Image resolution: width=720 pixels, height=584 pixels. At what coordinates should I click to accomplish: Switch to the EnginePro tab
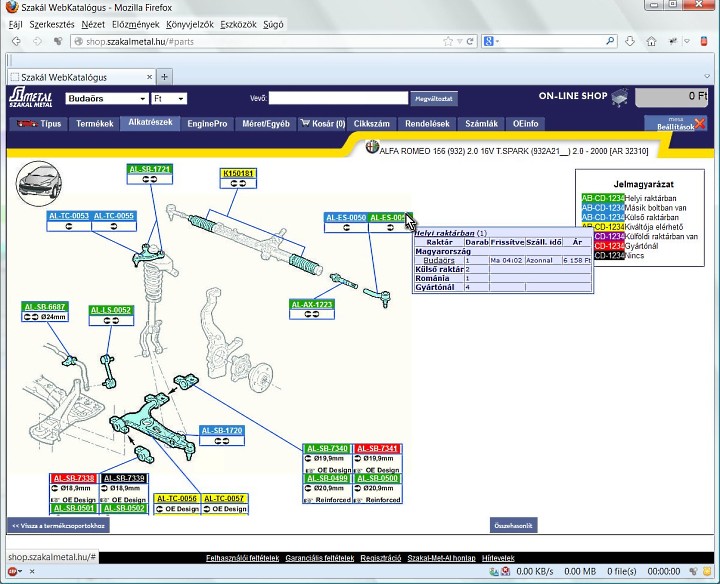(x=207, y=124)
